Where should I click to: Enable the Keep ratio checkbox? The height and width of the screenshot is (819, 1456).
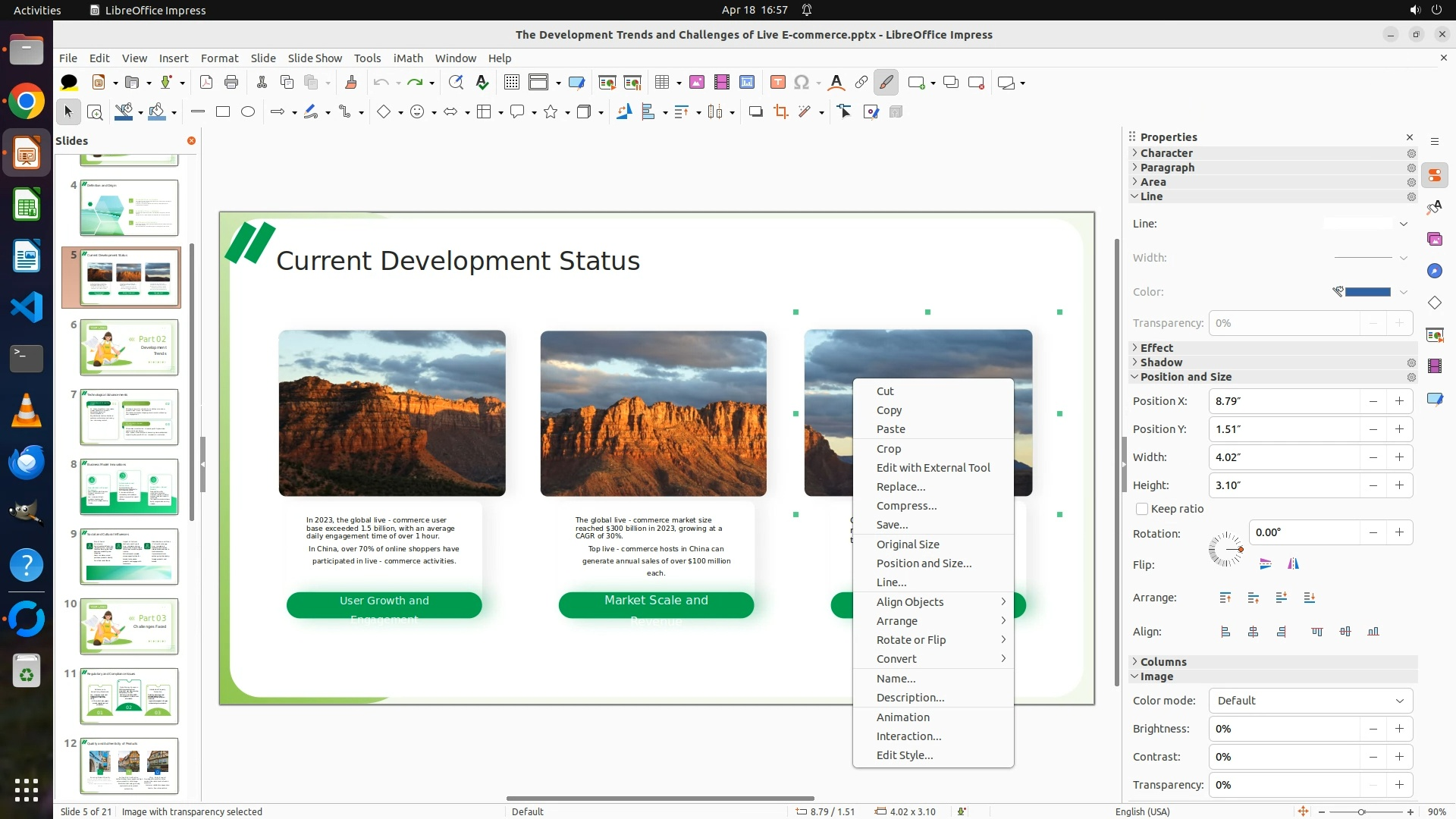(x=1142, y=509)
